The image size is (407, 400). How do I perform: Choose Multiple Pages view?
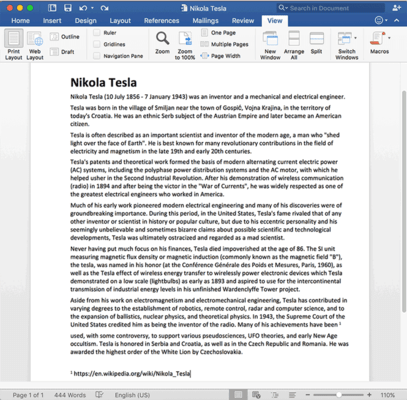224,44
